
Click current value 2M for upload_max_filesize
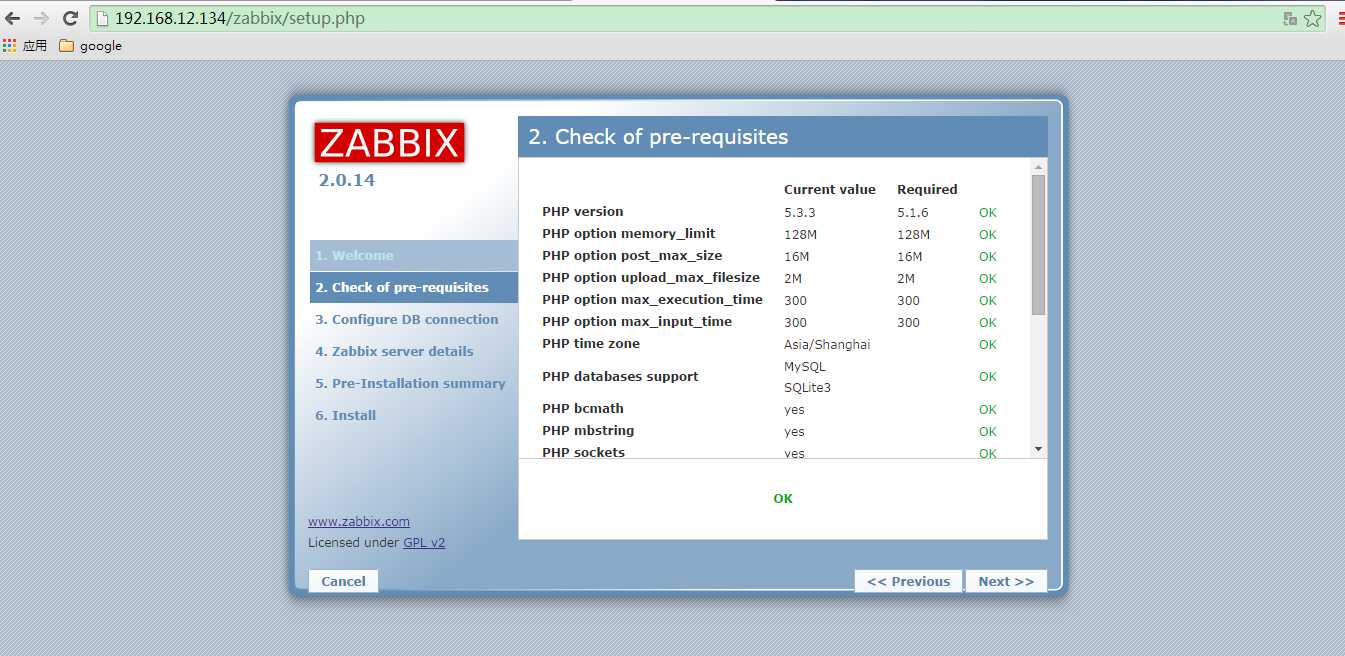click(x=793, y=279)
